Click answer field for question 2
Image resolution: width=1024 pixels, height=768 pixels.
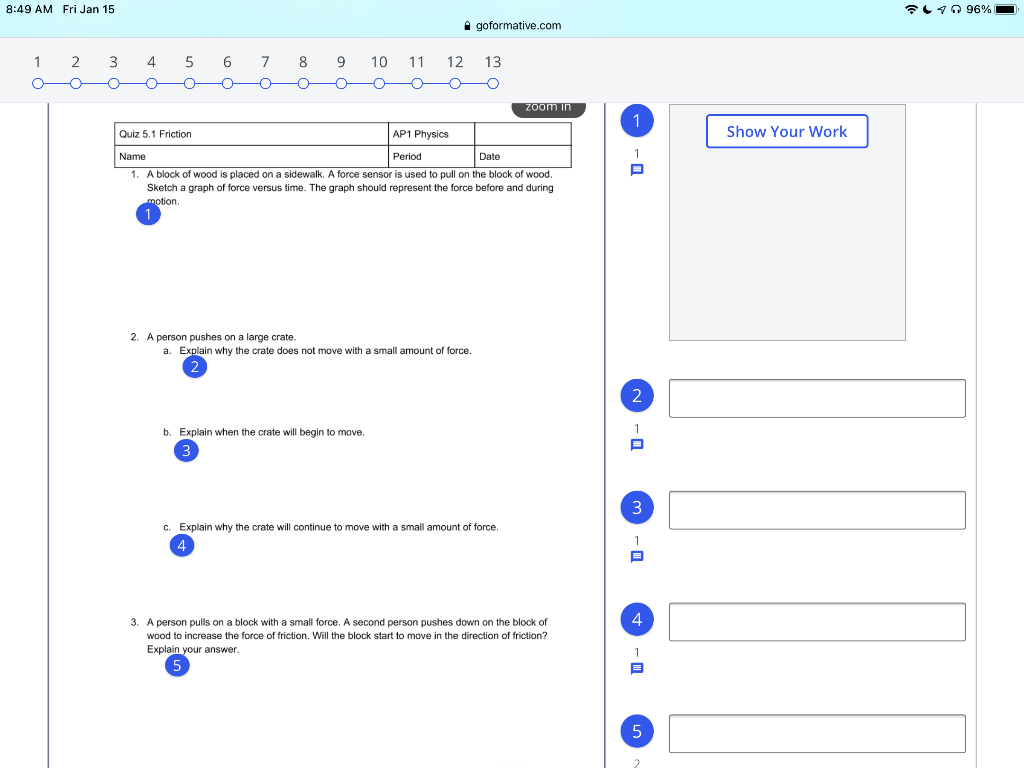[817, 398]
